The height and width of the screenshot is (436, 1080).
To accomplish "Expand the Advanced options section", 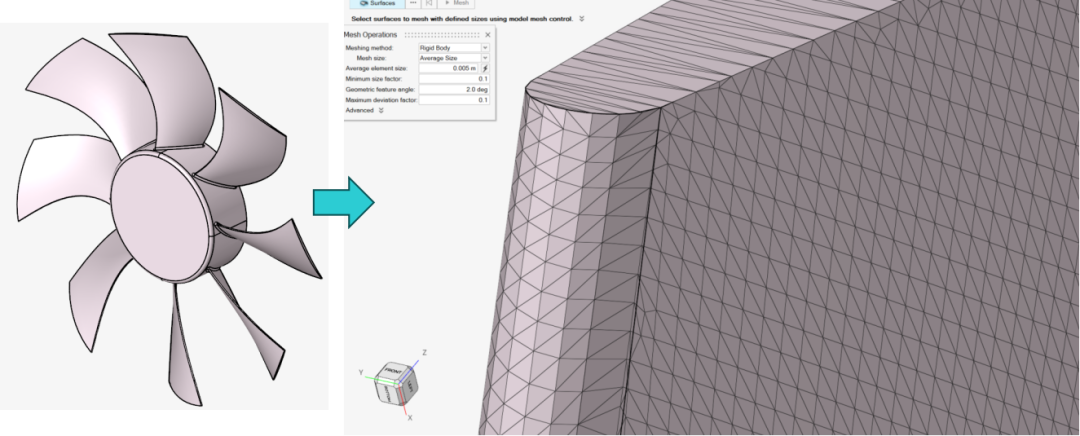I will pos(381,110).
